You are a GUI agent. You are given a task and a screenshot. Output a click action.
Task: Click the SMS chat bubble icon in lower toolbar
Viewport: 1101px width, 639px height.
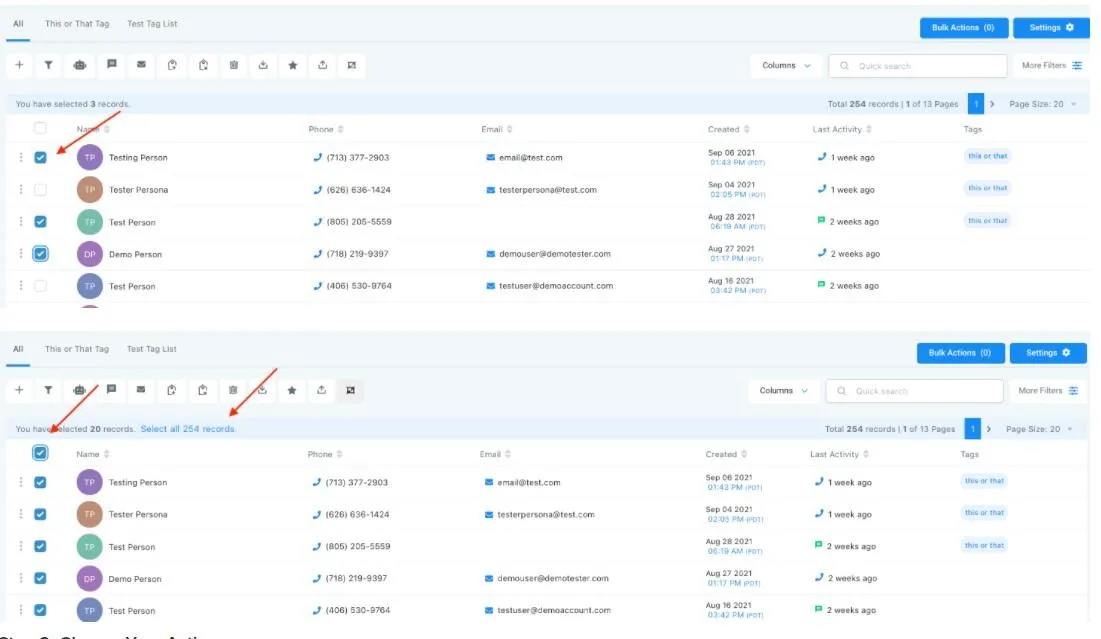click(x=111, y=389)
